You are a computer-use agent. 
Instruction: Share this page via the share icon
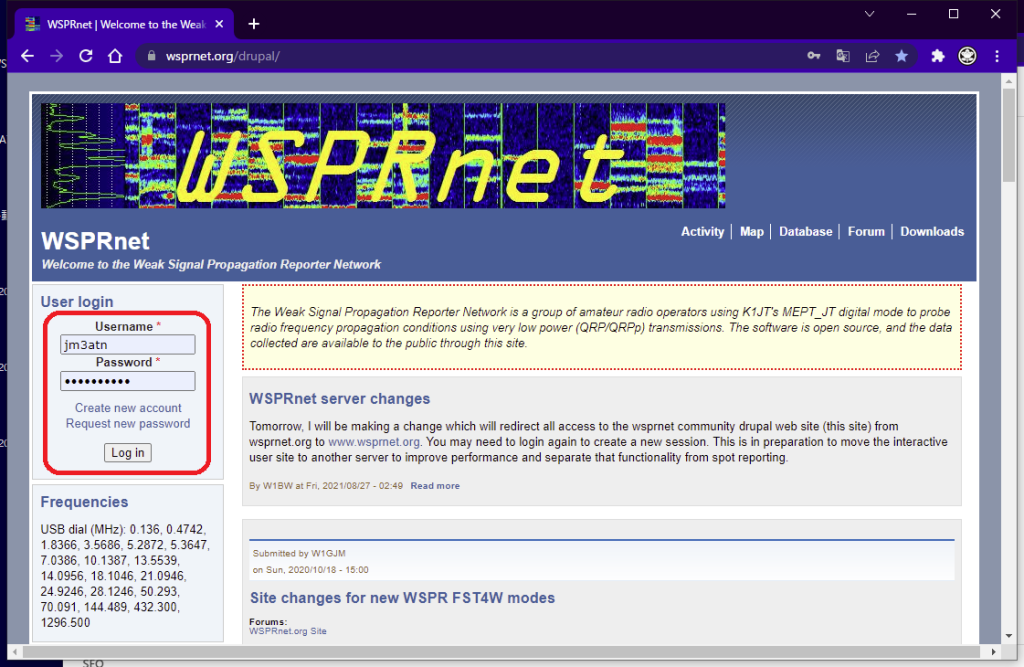871,56
